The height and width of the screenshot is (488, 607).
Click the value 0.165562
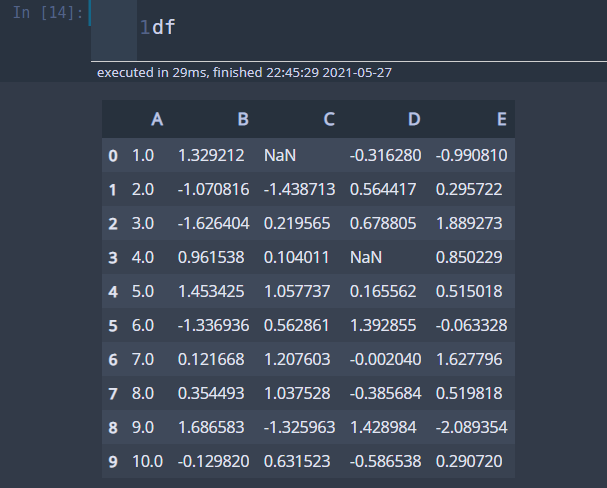pyautogui.click(x=383, y=292)
